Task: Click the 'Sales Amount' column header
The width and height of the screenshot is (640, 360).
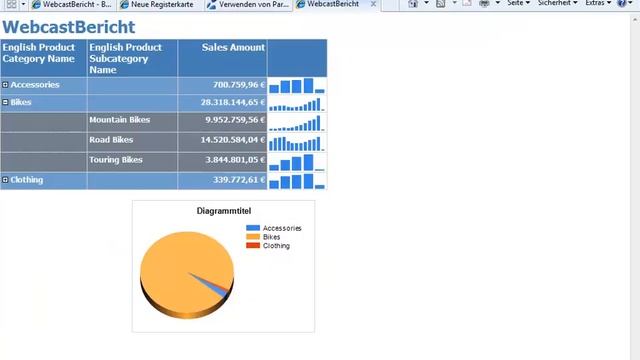Action: [x=222, y=58]
